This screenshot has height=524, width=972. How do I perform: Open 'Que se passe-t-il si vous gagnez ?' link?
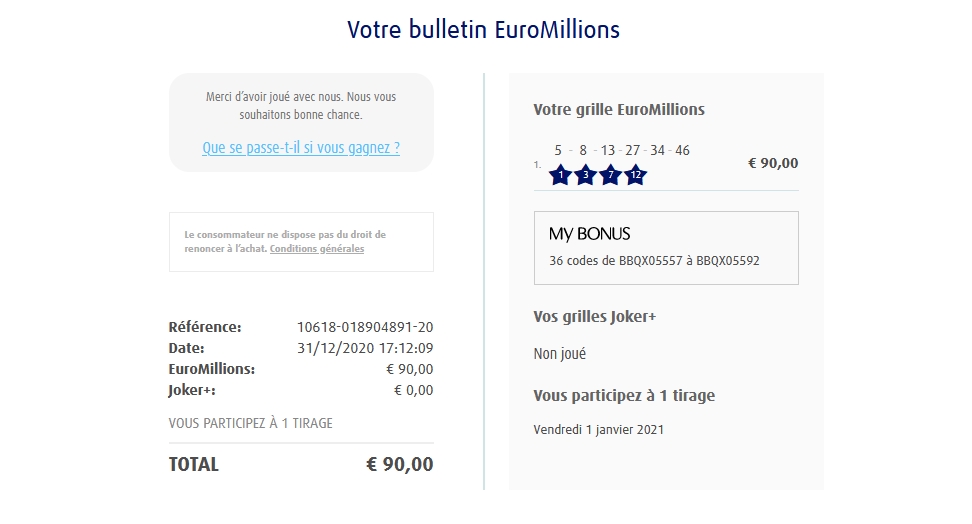[x=301, y=148]
